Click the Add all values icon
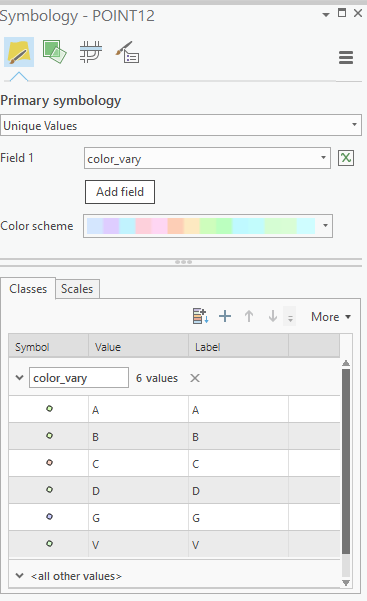The height and width of the screenshot is (601, 367). coord(200,316)
